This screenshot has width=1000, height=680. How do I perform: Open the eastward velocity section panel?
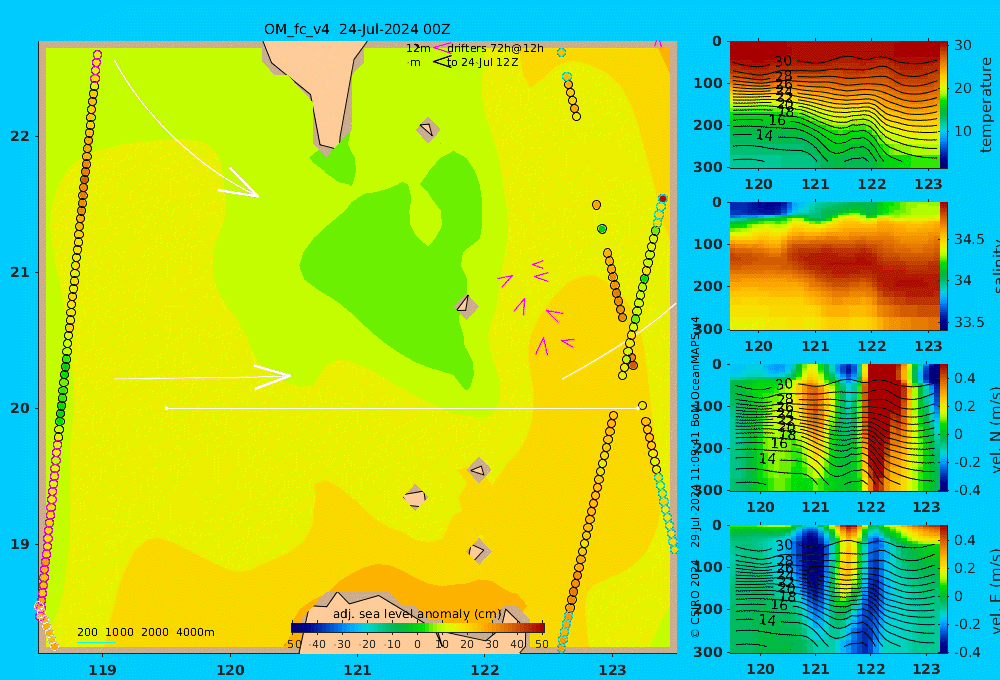click(834, 589)
